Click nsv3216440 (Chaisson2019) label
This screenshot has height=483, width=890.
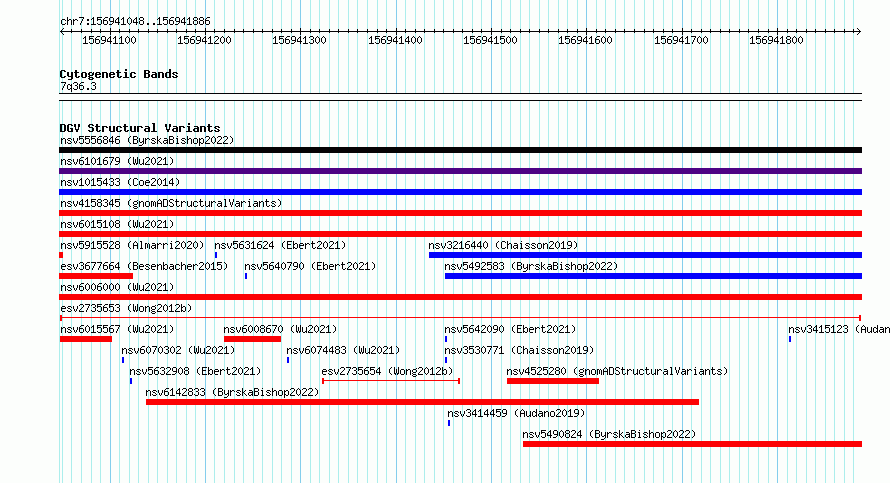point(503,245)
